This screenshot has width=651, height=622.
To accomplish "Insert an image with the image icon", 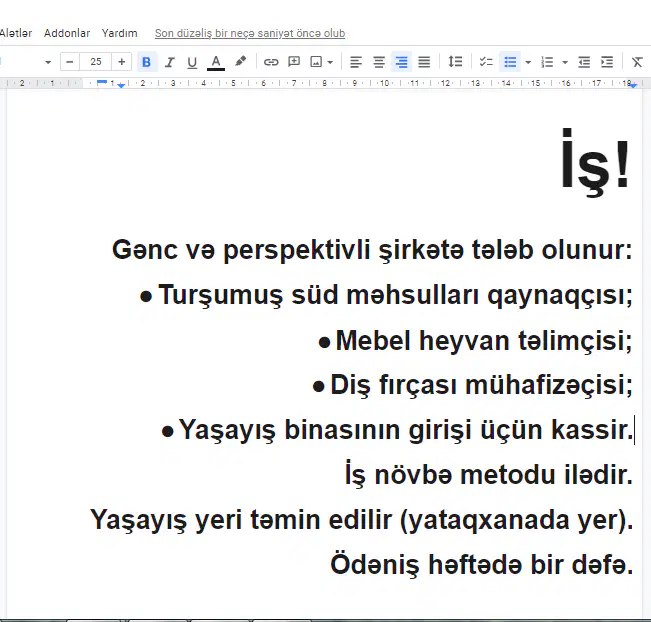I will pos(316,62).
